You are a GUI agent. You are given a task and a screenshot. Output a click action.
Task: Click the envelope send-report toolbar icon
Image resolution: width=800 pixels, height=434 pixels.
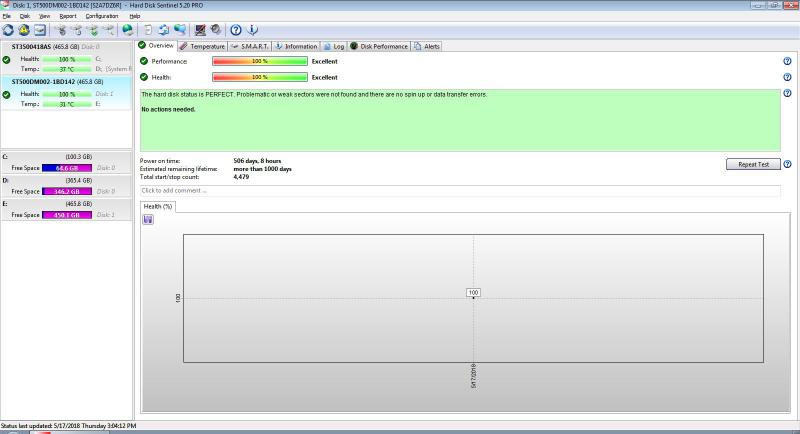point(40,30)
